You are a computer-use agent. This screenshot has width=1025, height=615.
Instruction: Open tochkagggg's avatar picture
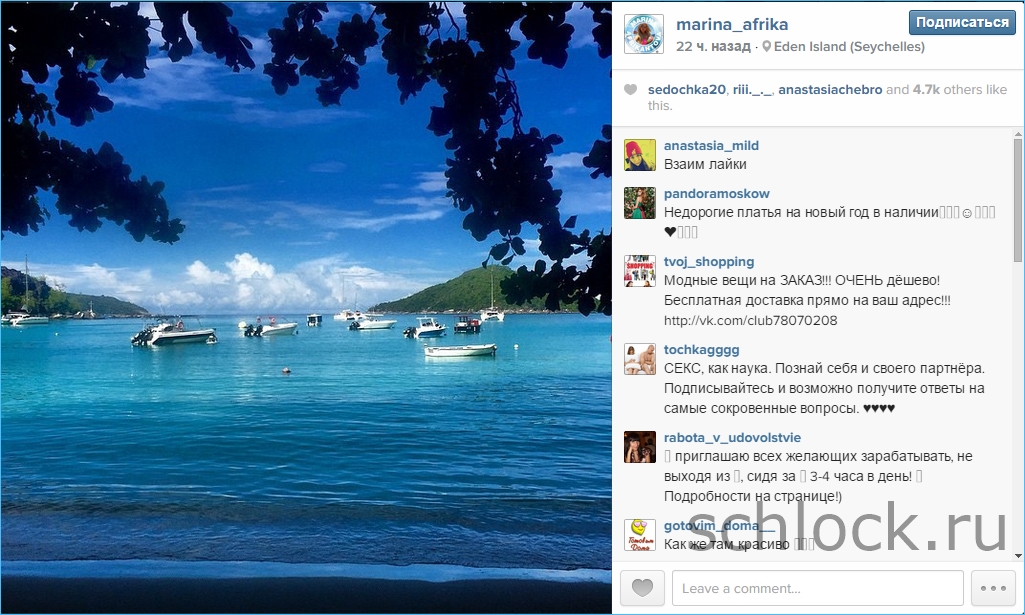tap(640, 359)
